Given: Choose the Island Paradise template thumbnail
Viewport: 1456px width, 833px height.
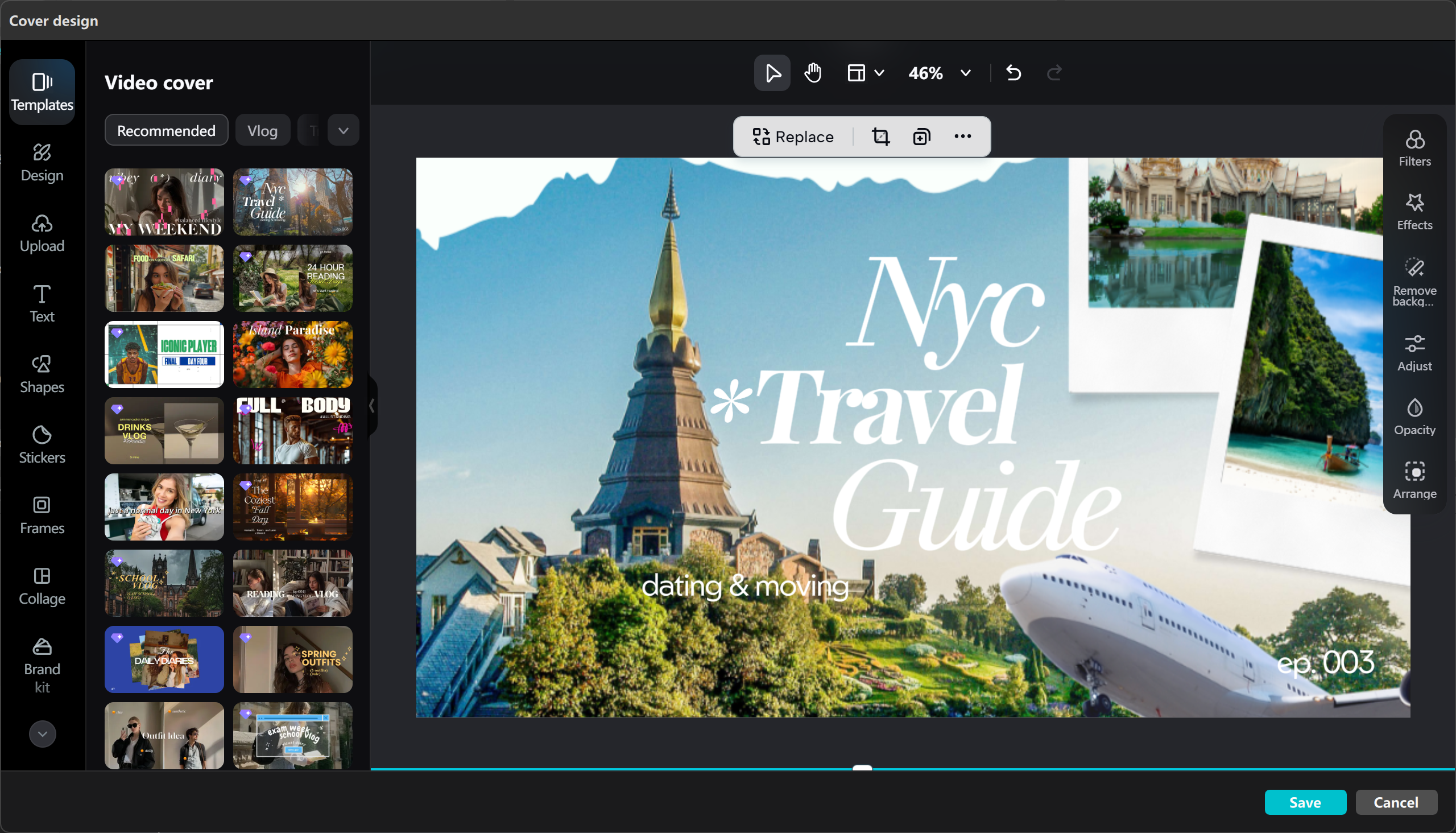Looking at the screenshot, I should (292, 354).
